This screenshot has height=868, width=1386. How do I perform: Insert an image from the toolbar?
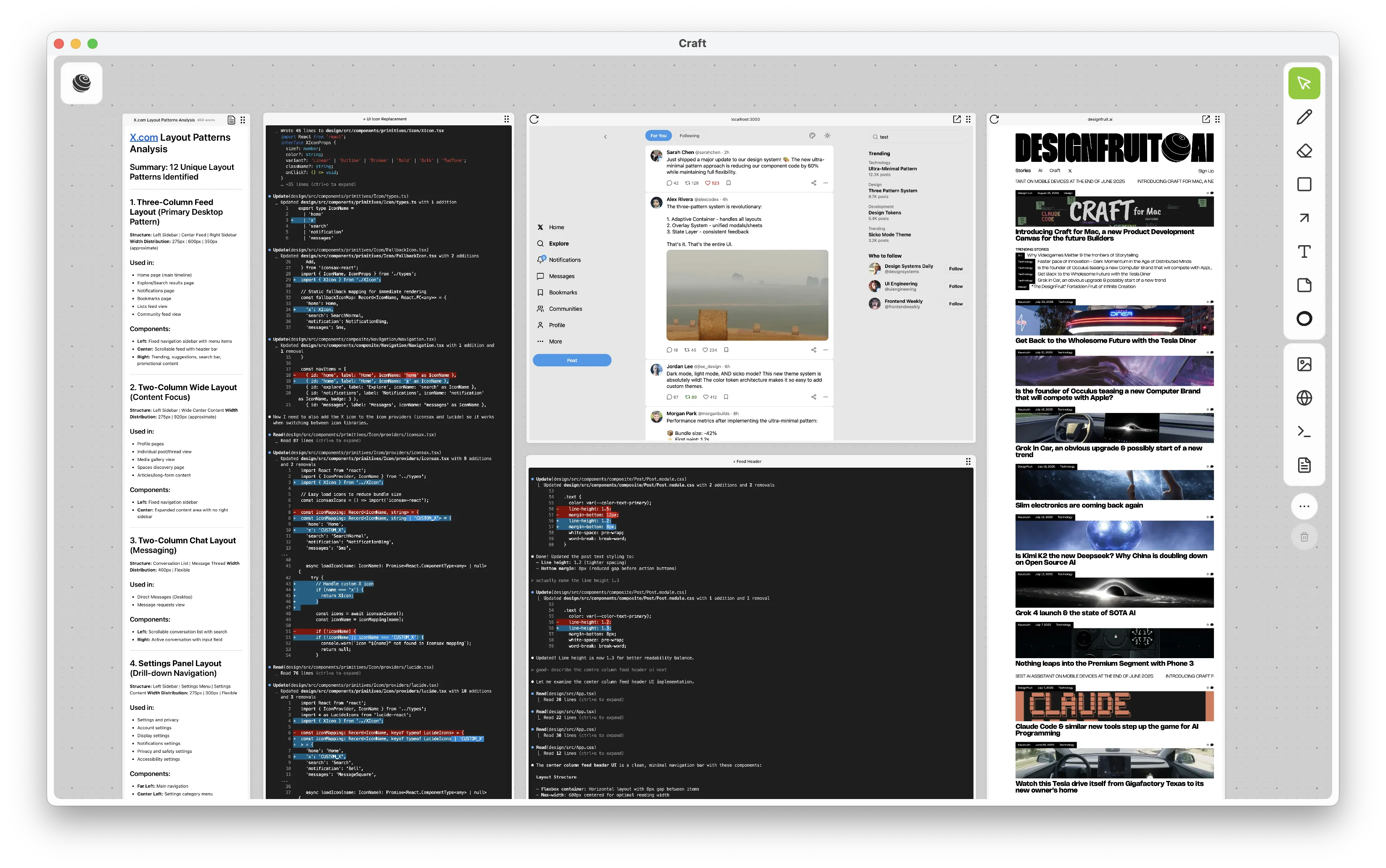(x=1304, y=364)
